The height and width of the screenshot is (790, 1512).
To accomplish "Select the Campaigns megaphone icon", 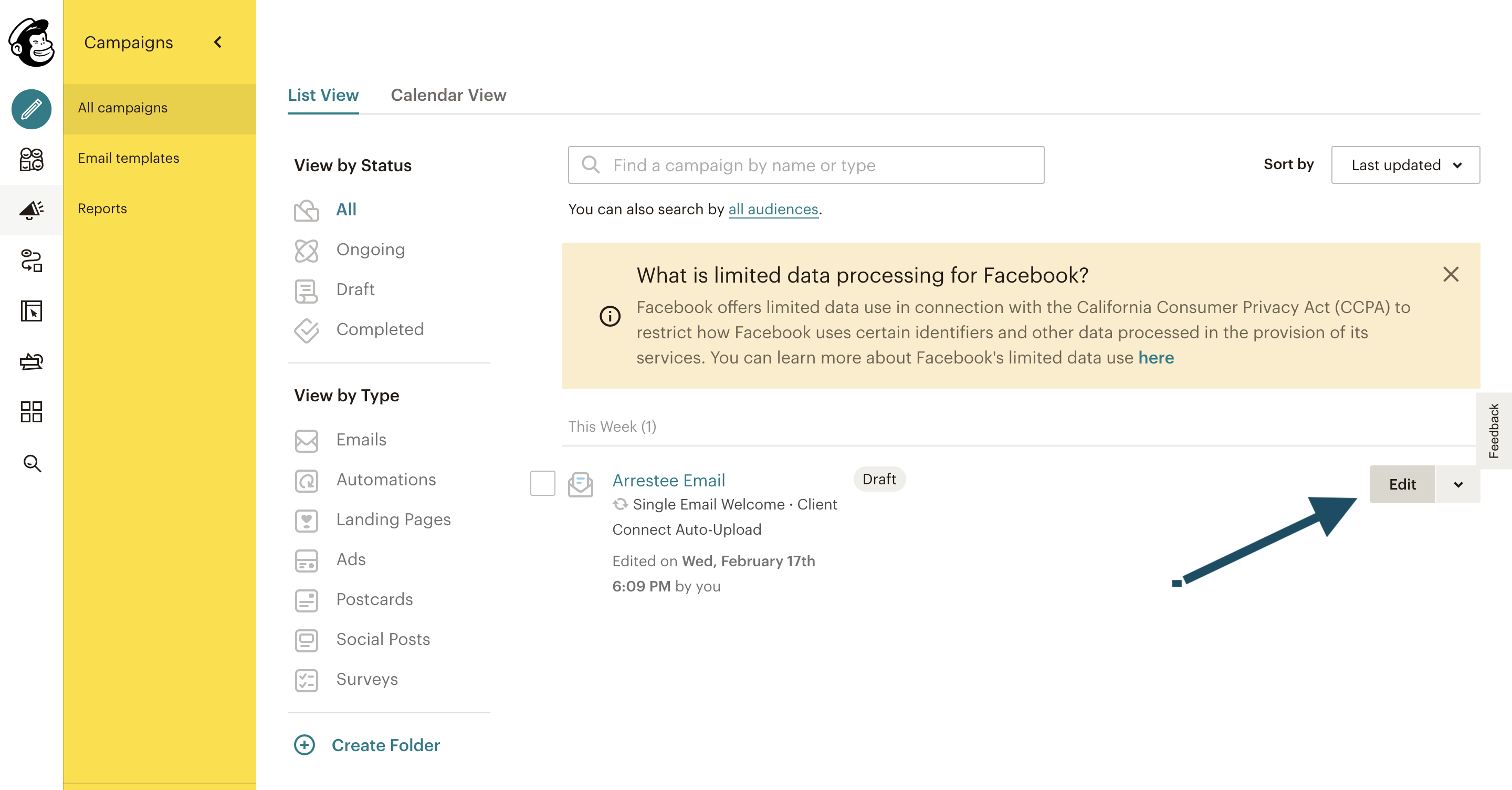I will 31,210.
